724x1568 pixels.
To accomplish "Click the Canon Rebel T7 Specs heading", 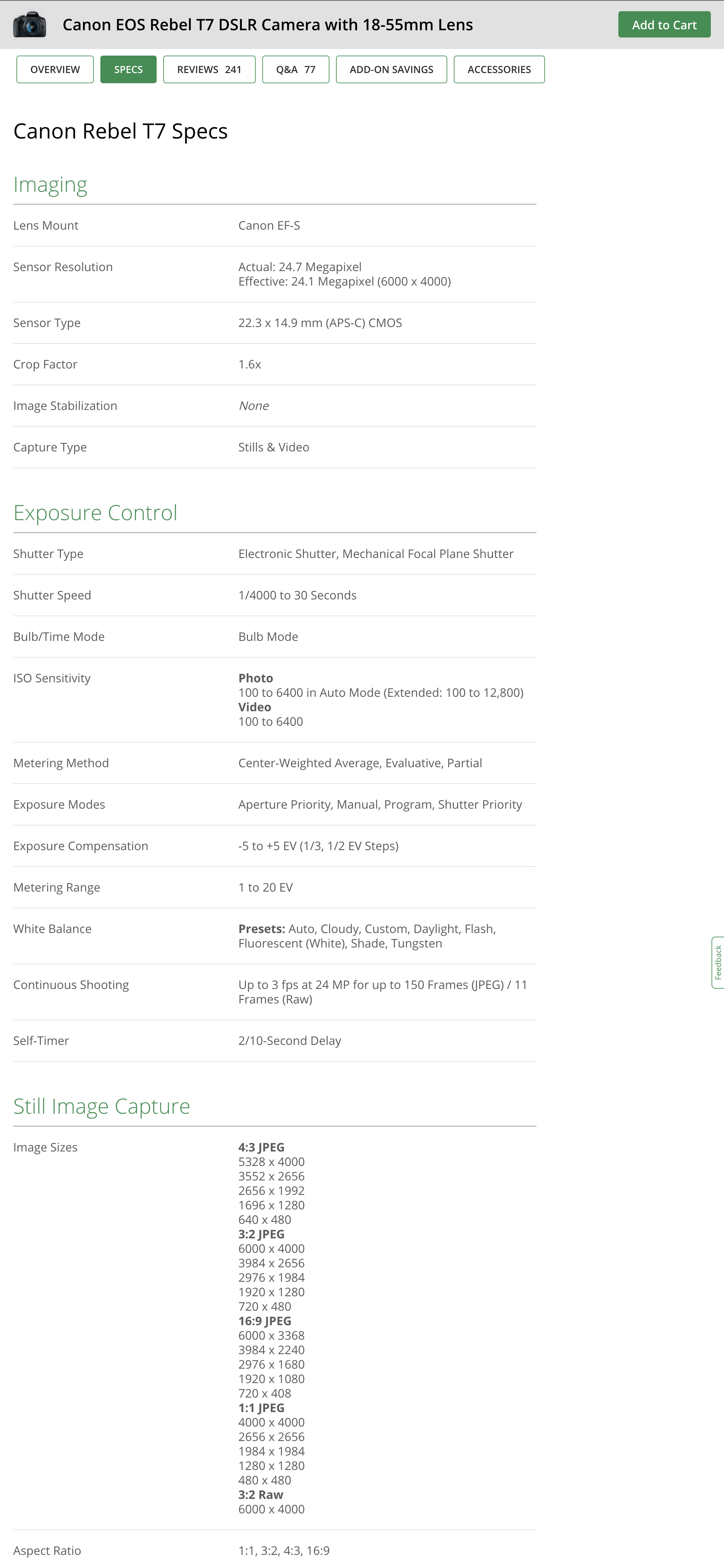I will point(120,131).
